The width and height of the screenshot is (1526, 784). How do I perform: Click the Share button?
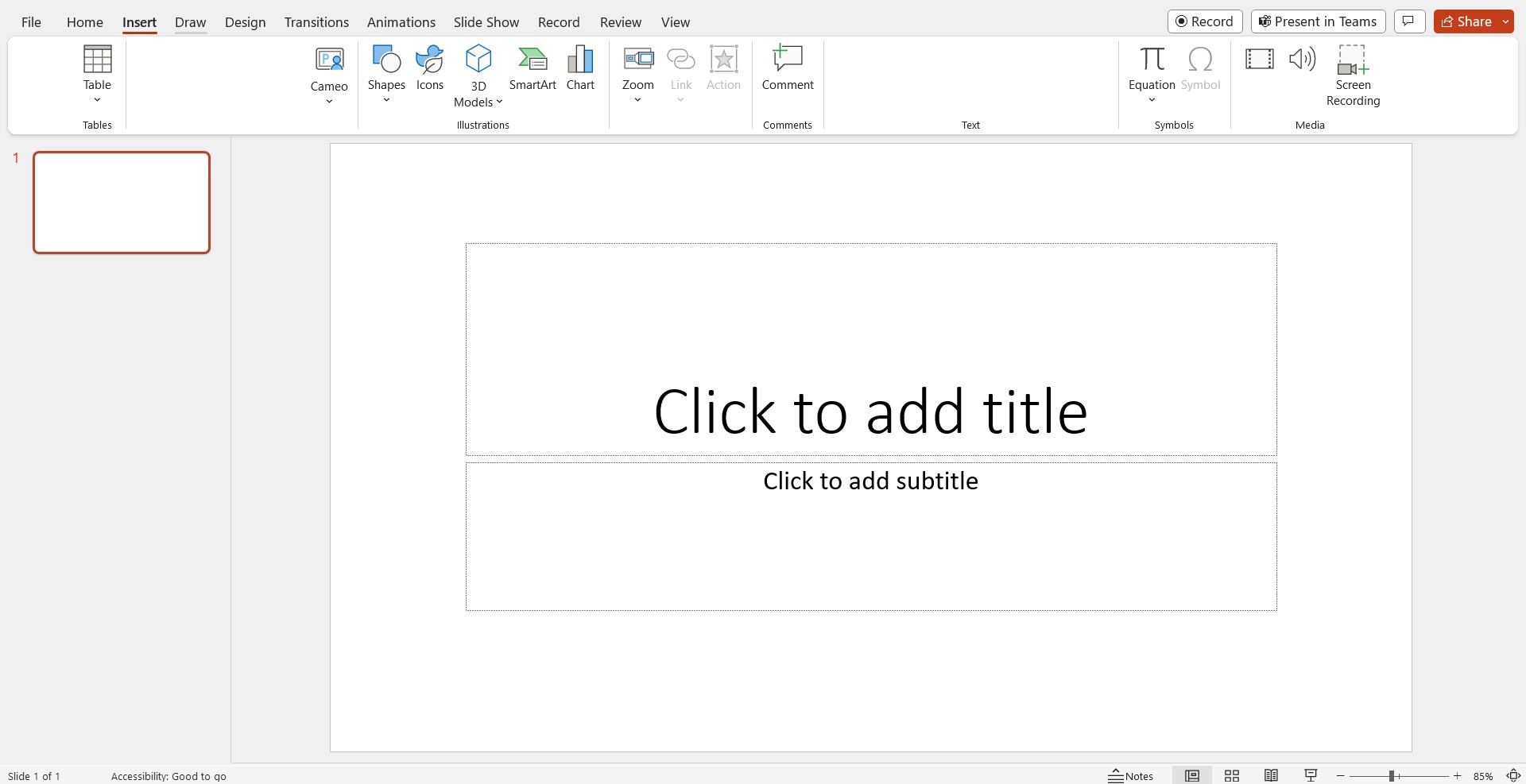(1466, 21)
